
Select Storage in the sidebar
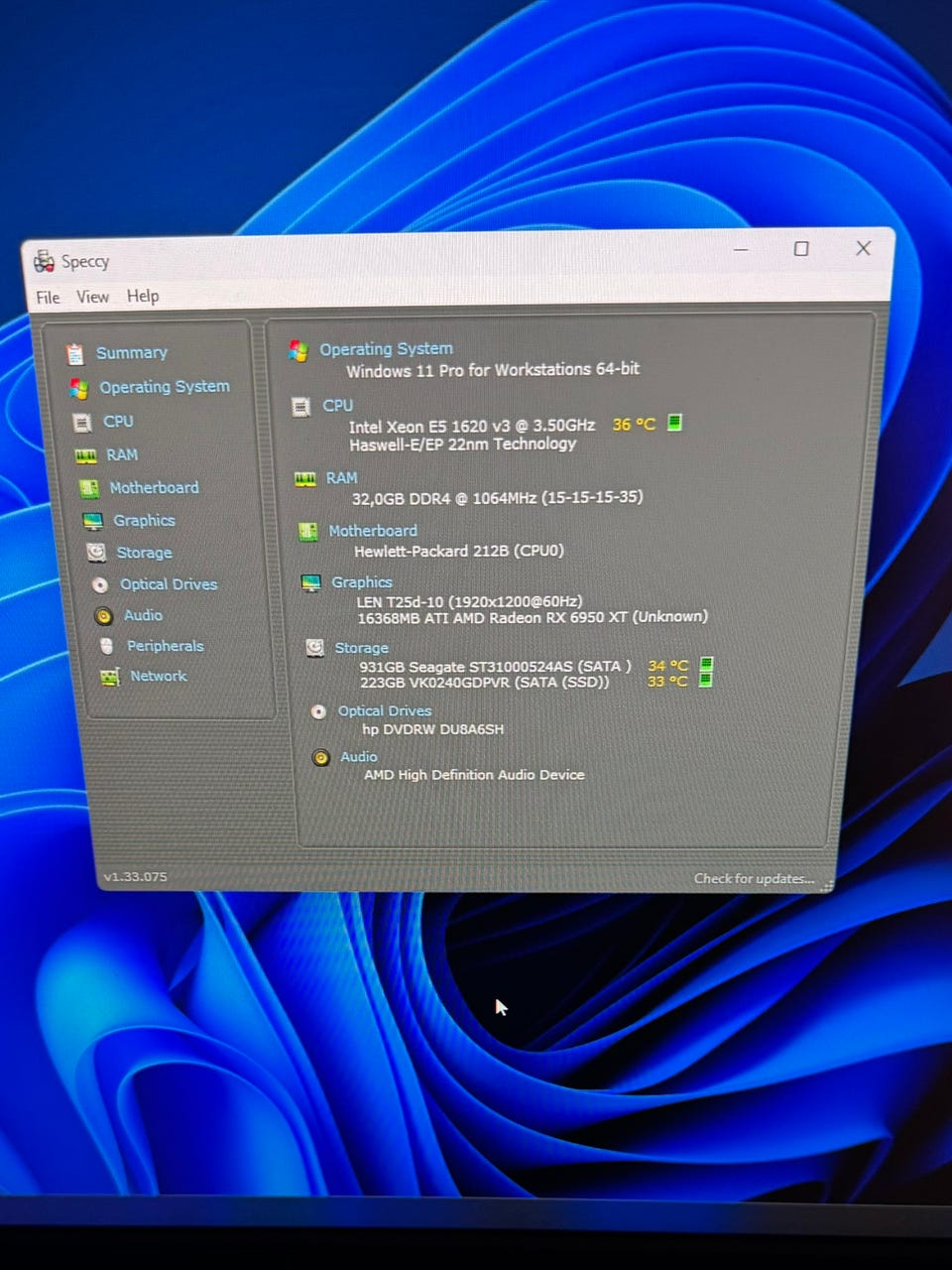pos(145,553)
